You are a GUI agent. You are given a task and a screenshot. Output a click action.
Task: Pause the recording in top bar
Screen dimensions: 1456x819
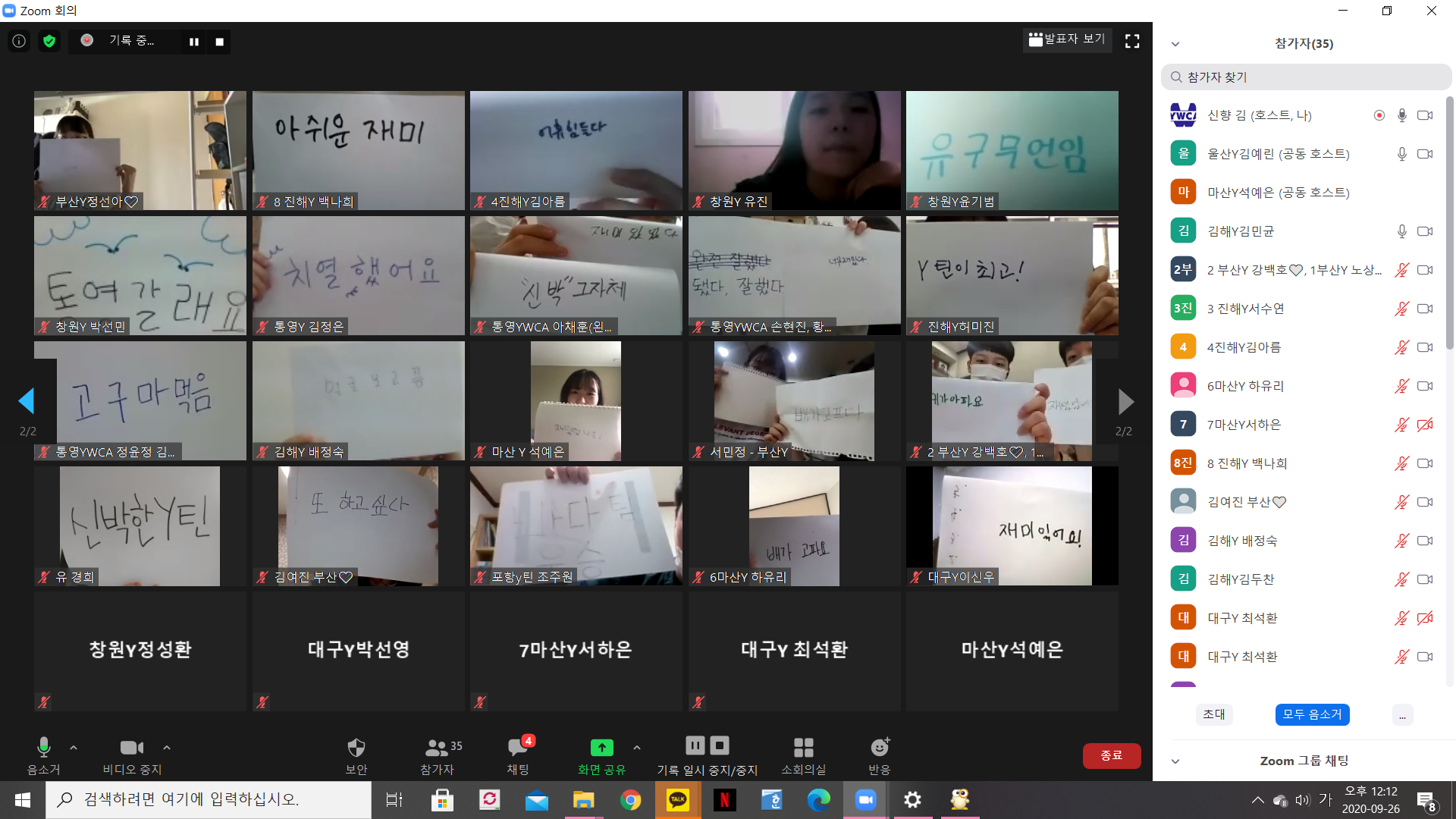pyautogui.click(x=194, y=42)
